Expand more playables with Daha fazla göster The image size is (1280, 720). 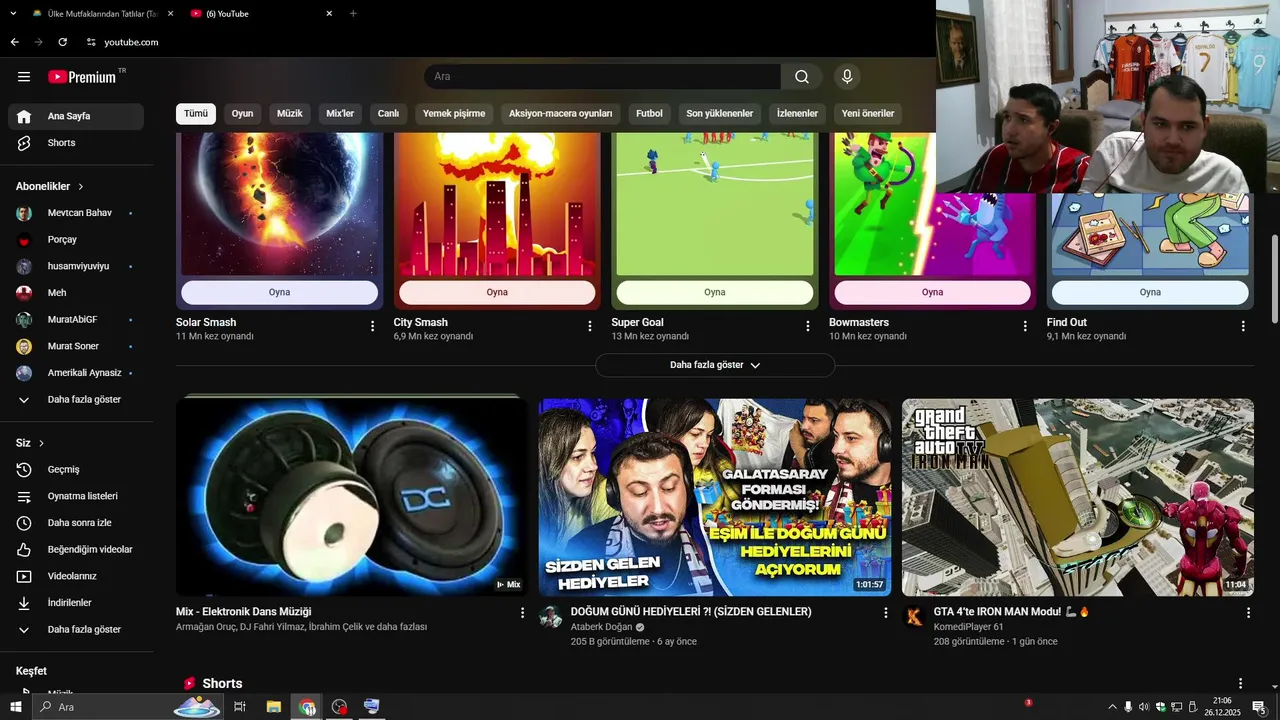[715, 365]
